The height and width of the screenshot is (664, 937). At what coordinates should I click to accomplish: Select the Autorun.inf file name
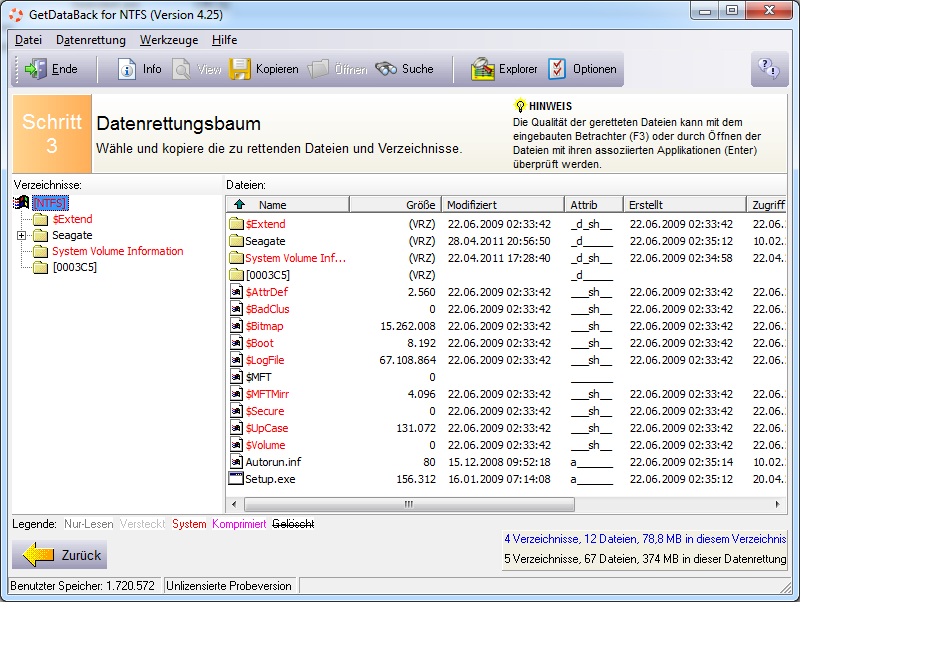coord(273,462)
